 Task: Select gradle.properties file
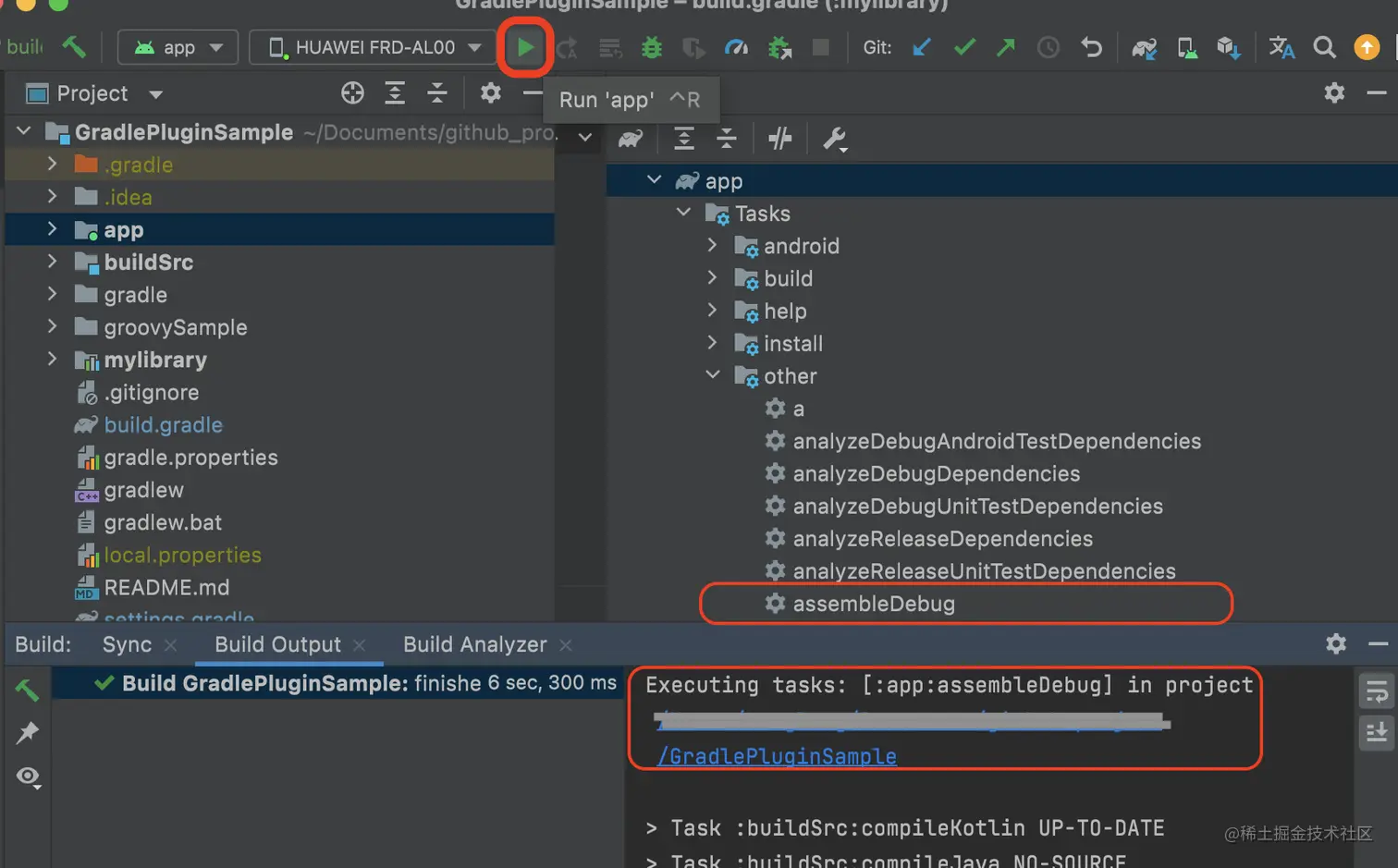[190, 457]
